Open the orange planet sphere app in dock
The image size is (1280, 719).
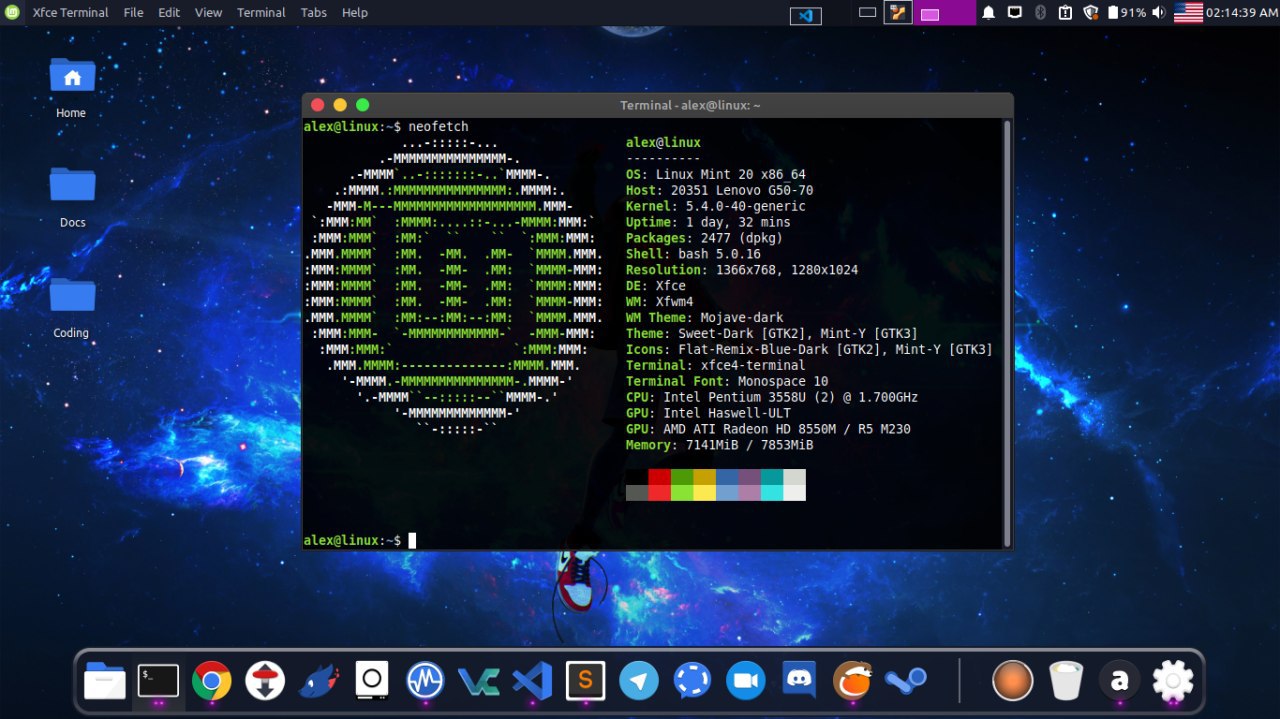pyautogui.click(x=1012, y=681)
